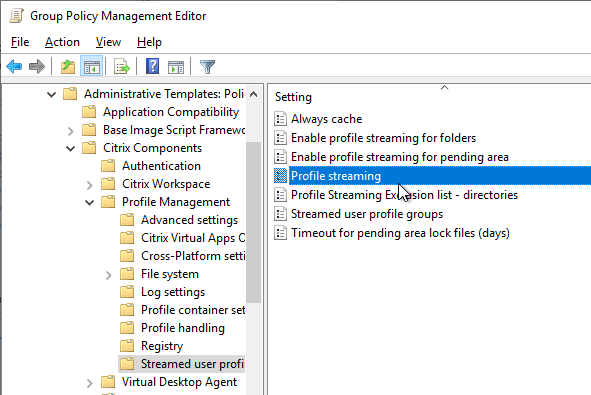591x395 pixels.
Task: Select Profile Streaming Exclusion list - directories
Action: [x=404, y=195]
